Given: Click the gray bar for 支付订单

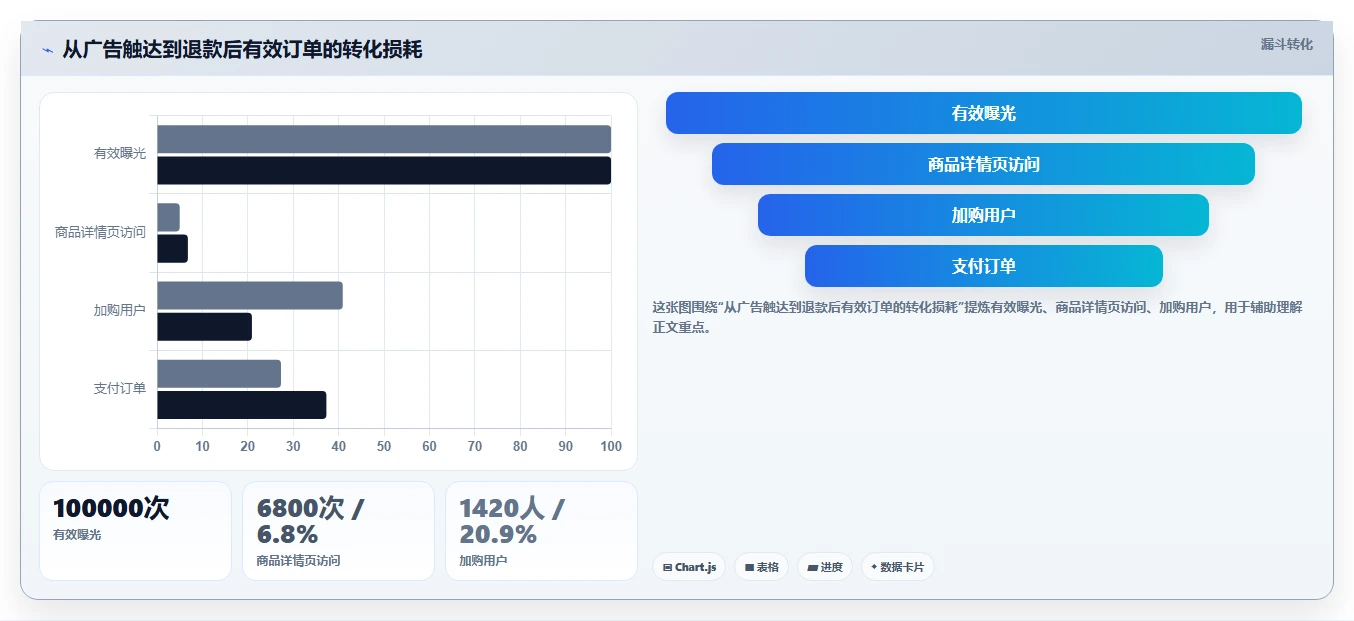Looking at the screenshot, I should coord(219,374).
